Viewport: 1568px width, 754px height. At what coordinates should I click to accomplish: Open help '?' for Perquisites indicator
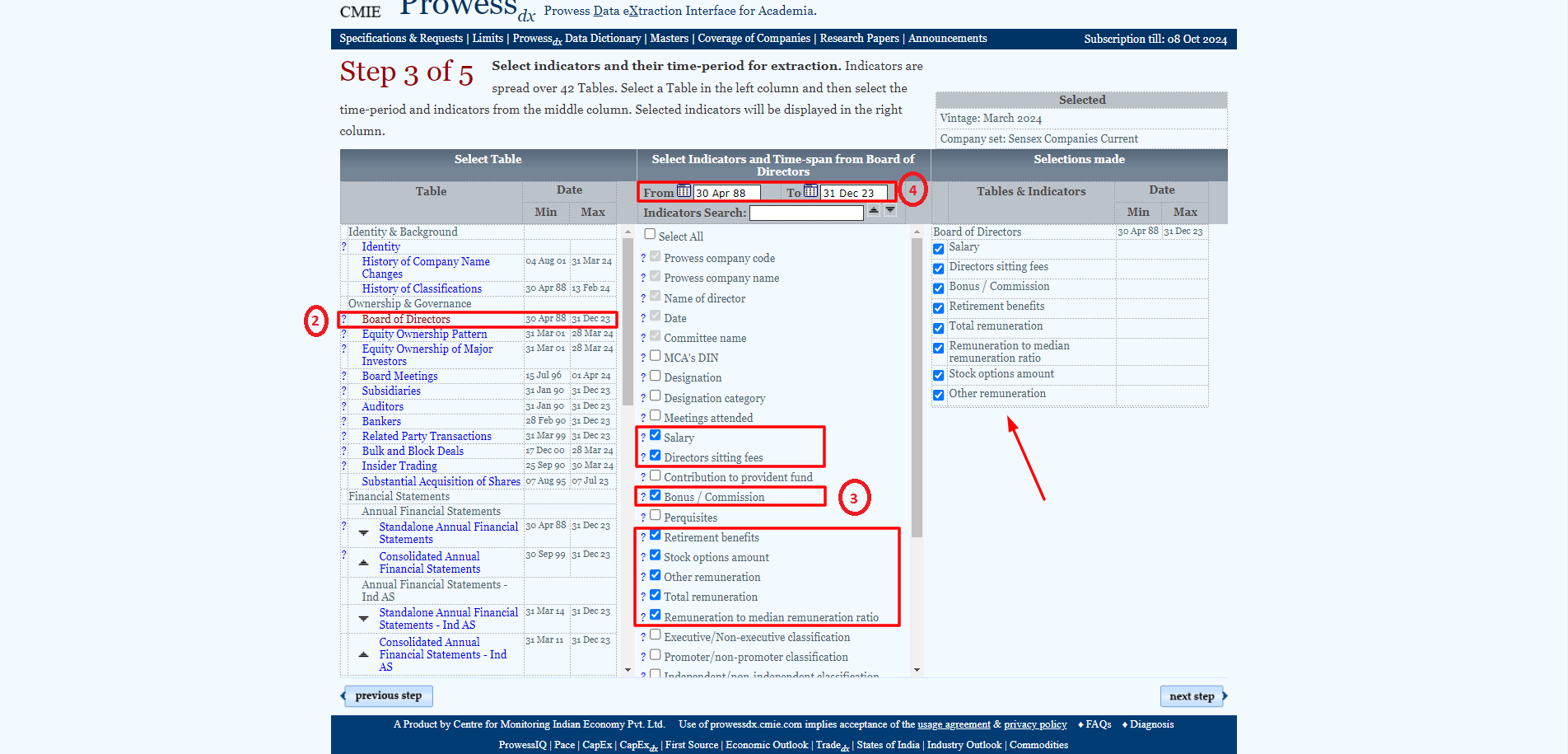click(x=643, y=518)
